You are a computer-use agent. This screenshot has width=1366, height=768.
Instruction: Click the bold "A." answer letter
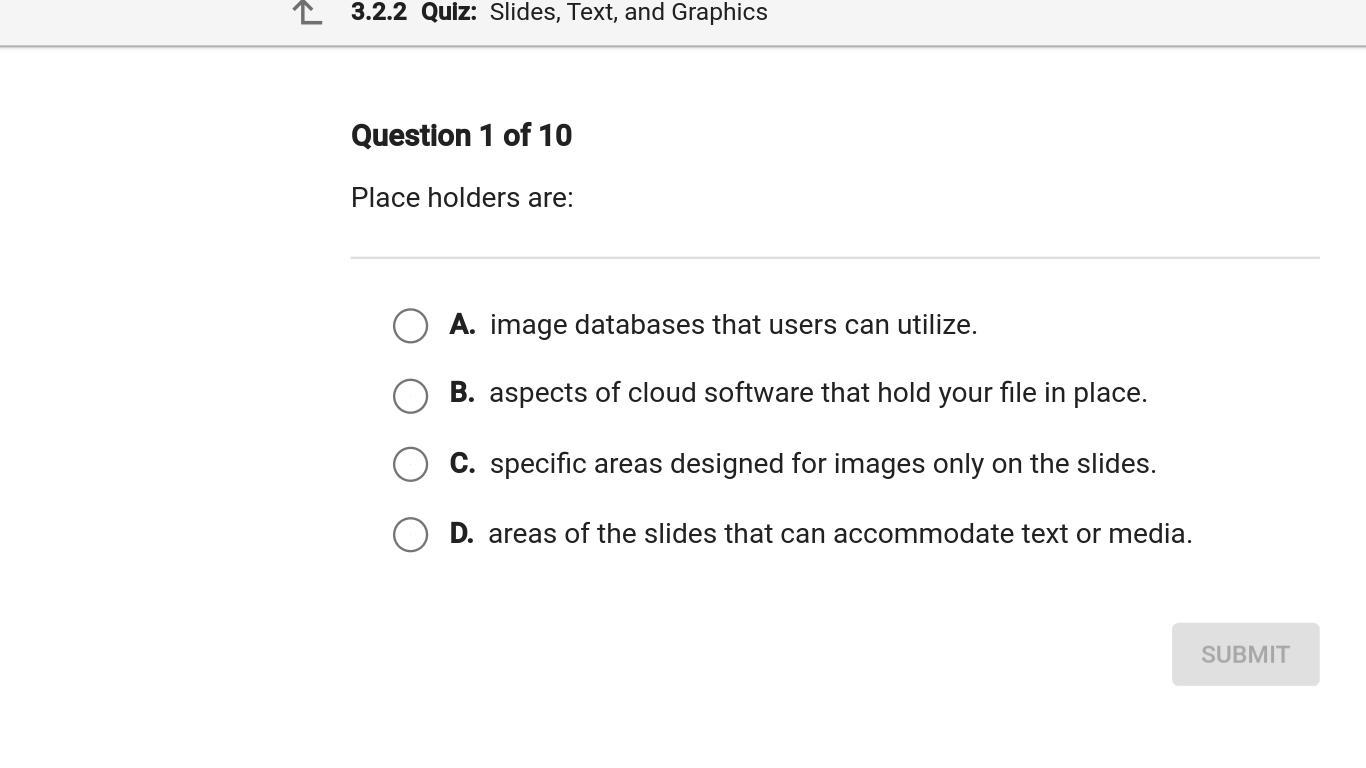[x=462, y=325]
